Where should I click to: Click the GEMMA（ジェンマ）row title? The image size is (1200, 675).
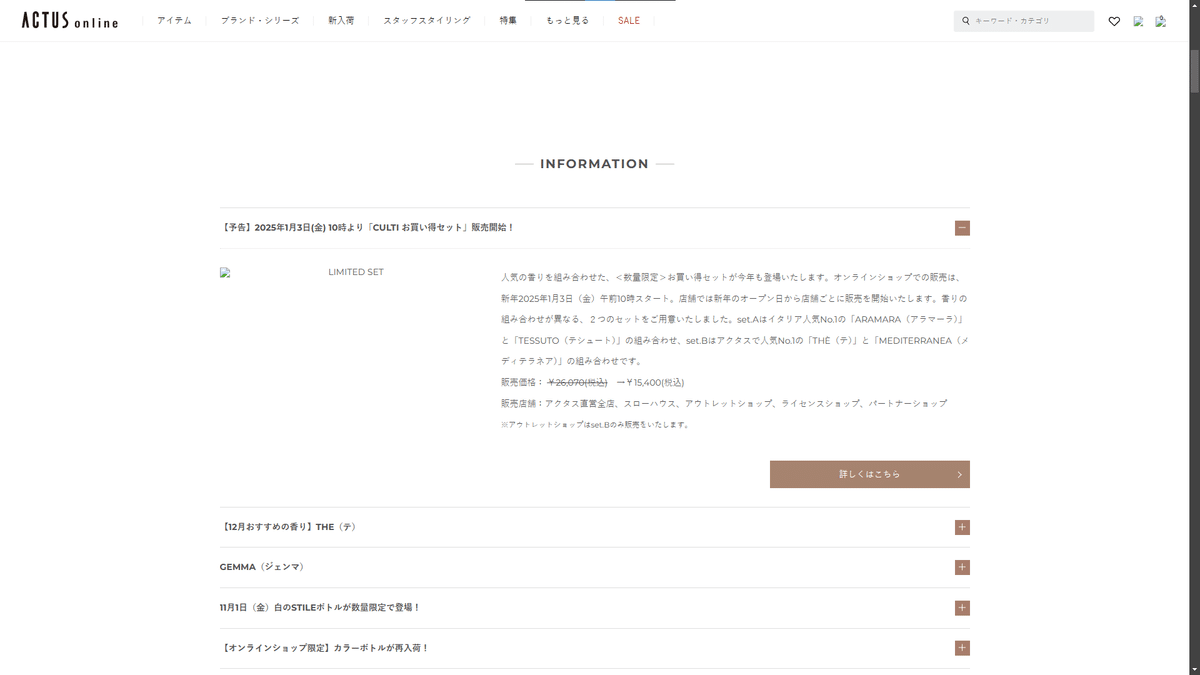262,567
